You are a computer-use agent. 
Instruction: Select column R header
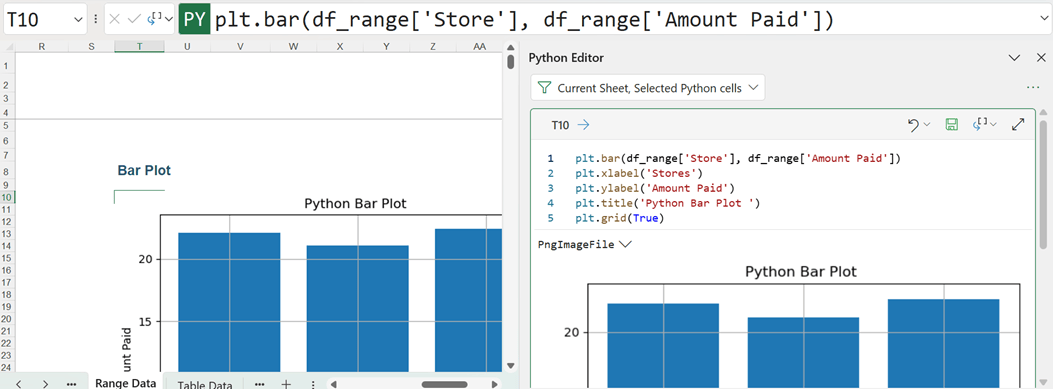(x=42, y=46)
